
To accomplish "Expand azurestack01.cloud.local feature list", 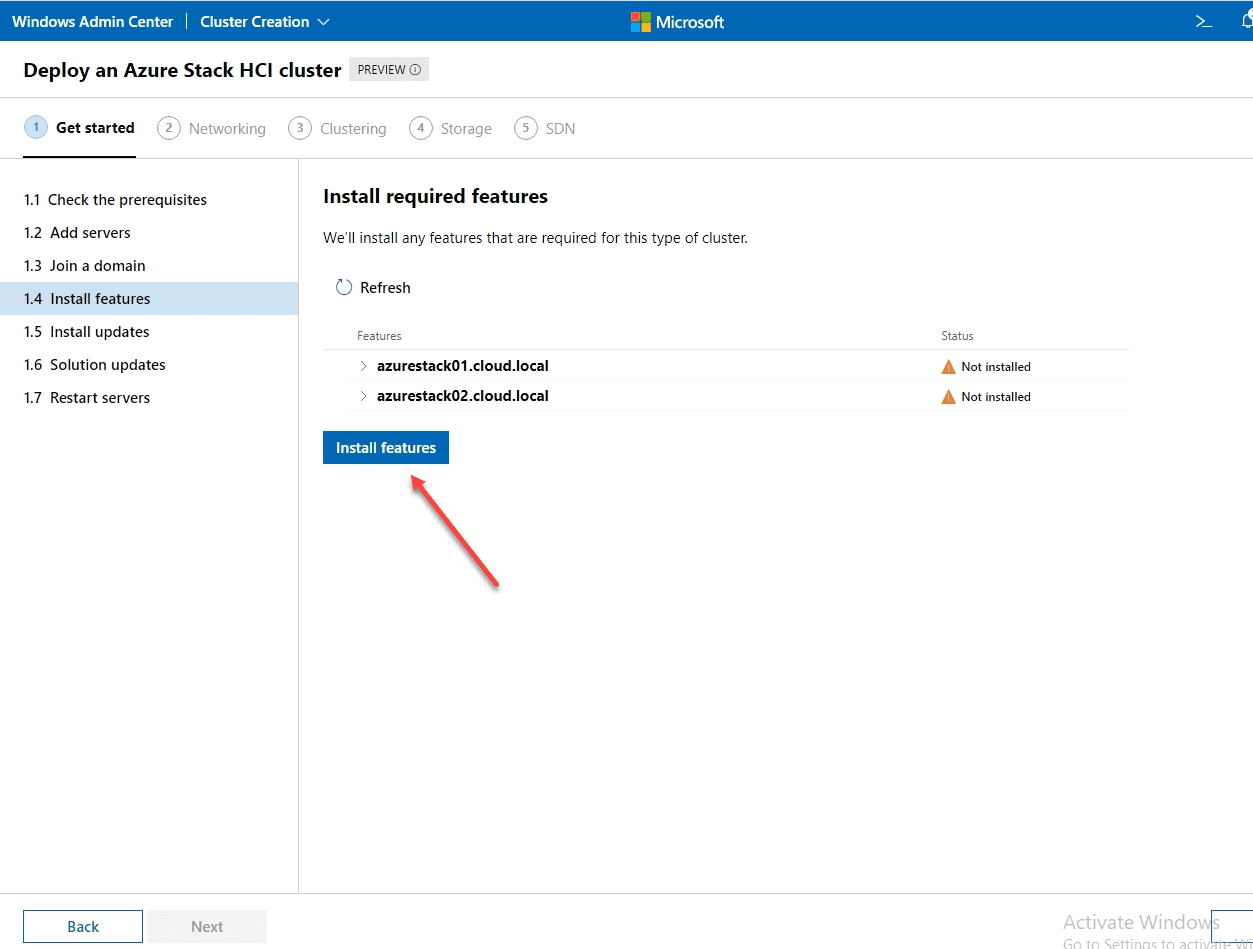I will point(363,366).
